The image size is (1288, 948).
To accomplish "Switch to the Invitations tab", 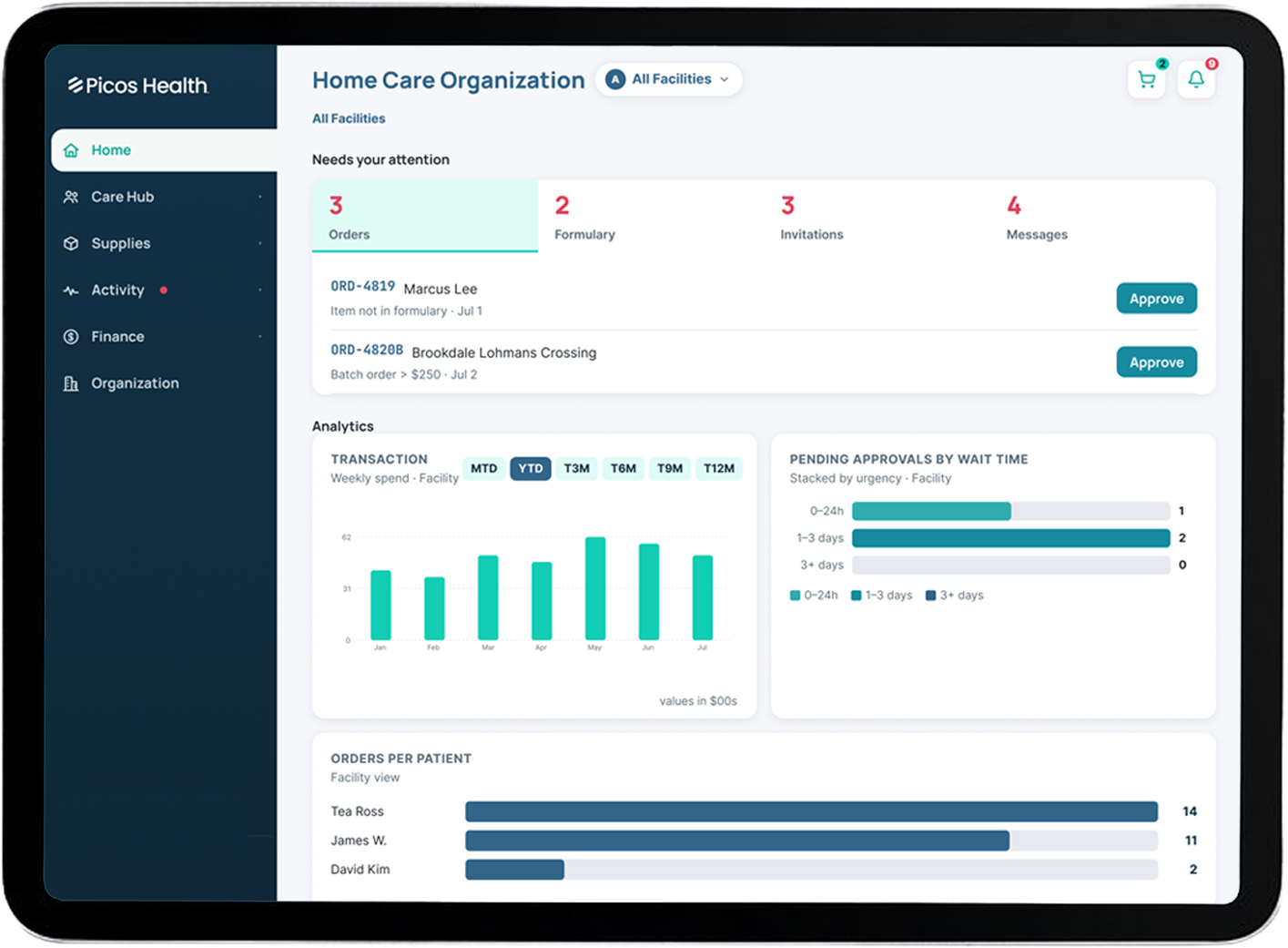I will click(877, 216).
